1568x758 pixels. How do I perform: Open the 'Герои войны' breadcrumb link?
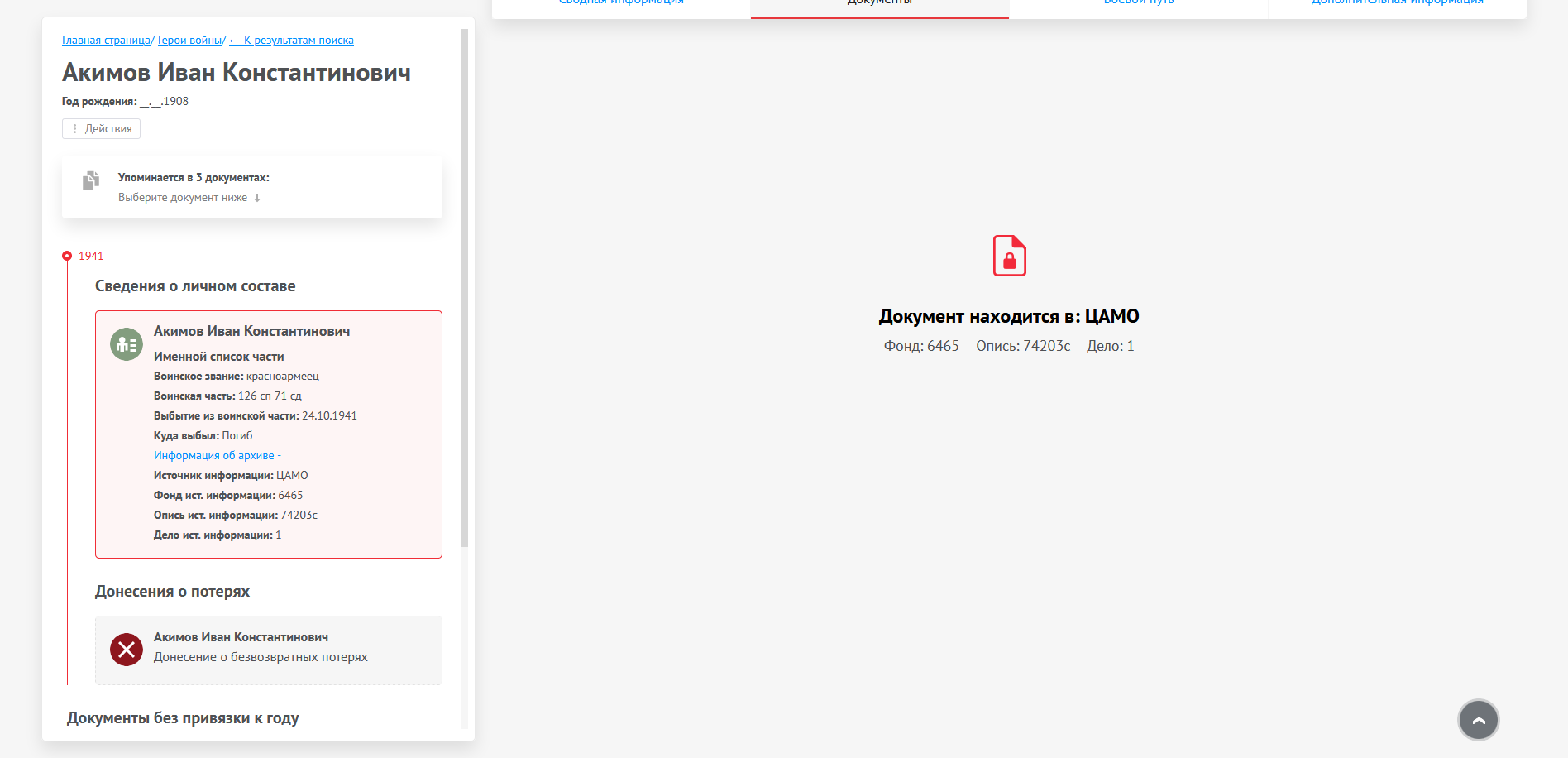190,41
